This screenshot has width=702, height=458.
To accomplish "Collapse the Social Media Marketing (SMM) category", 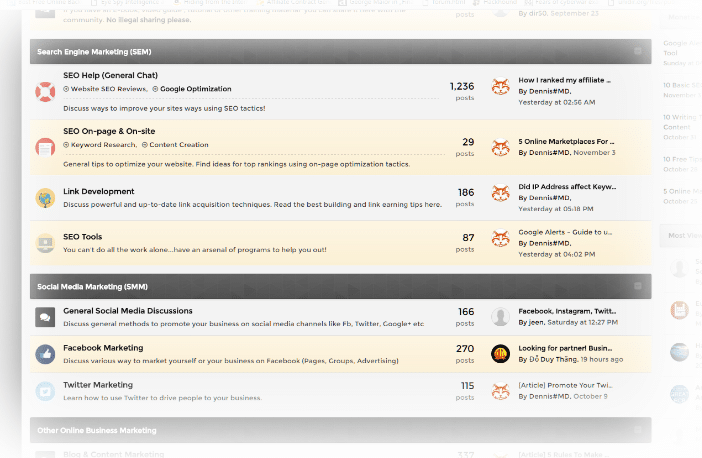I will click(638, 286).
